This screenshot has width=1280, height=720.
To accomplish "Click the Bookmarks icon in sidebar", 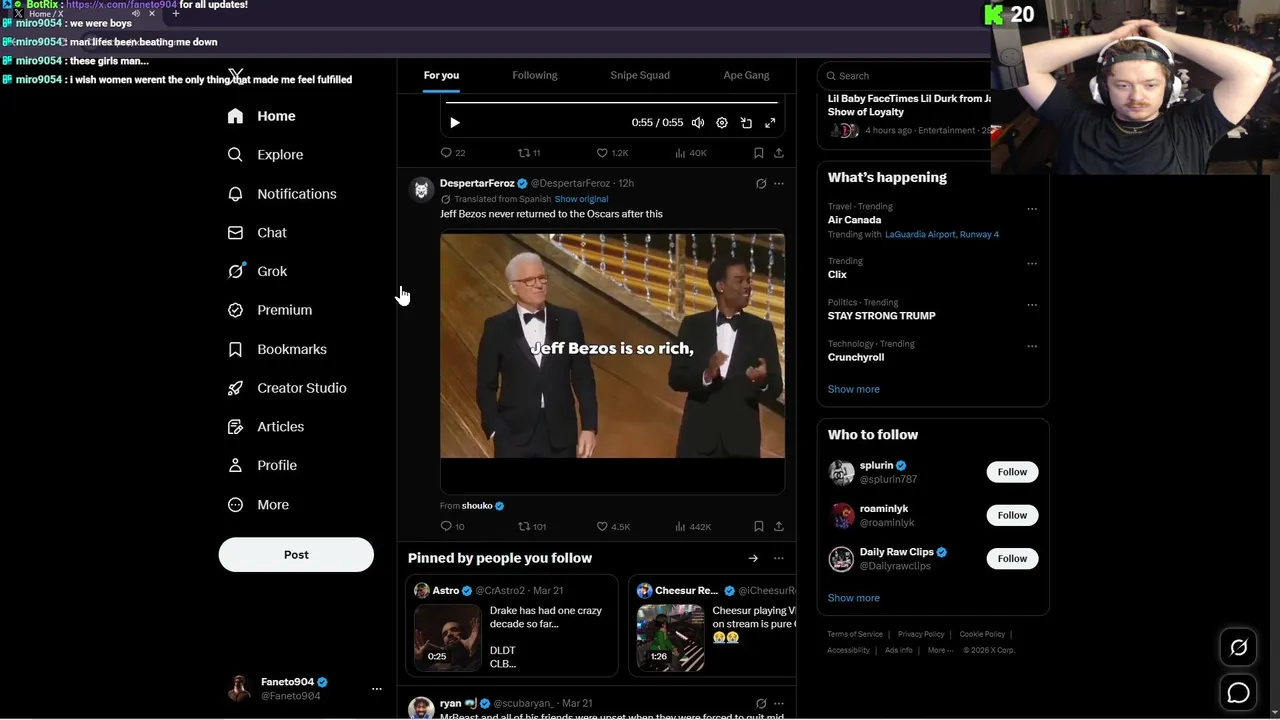I will pyautogui.click(x=235, y=349).
